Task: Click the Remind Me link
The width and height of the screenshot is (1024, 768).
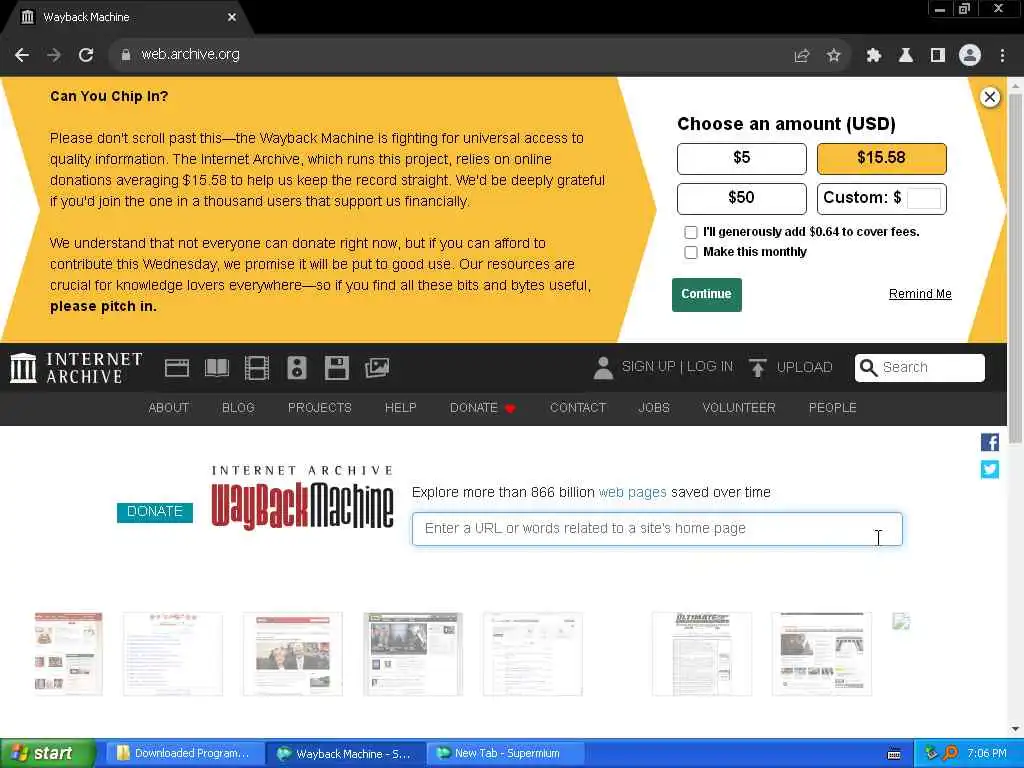Action: (920, 294)
